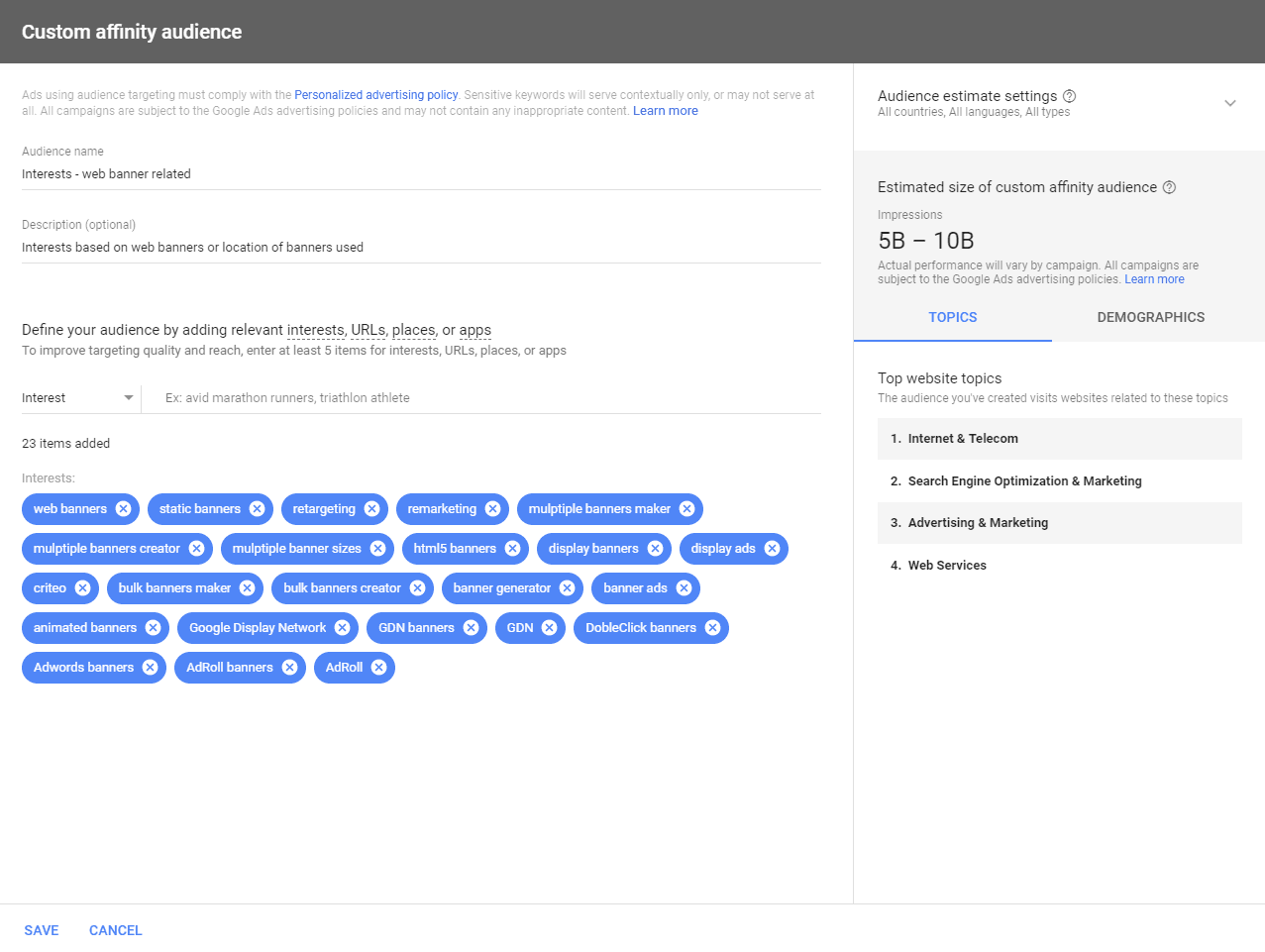
Task: Delete the 'criteo' interest chip
Action: click(82, 588)
